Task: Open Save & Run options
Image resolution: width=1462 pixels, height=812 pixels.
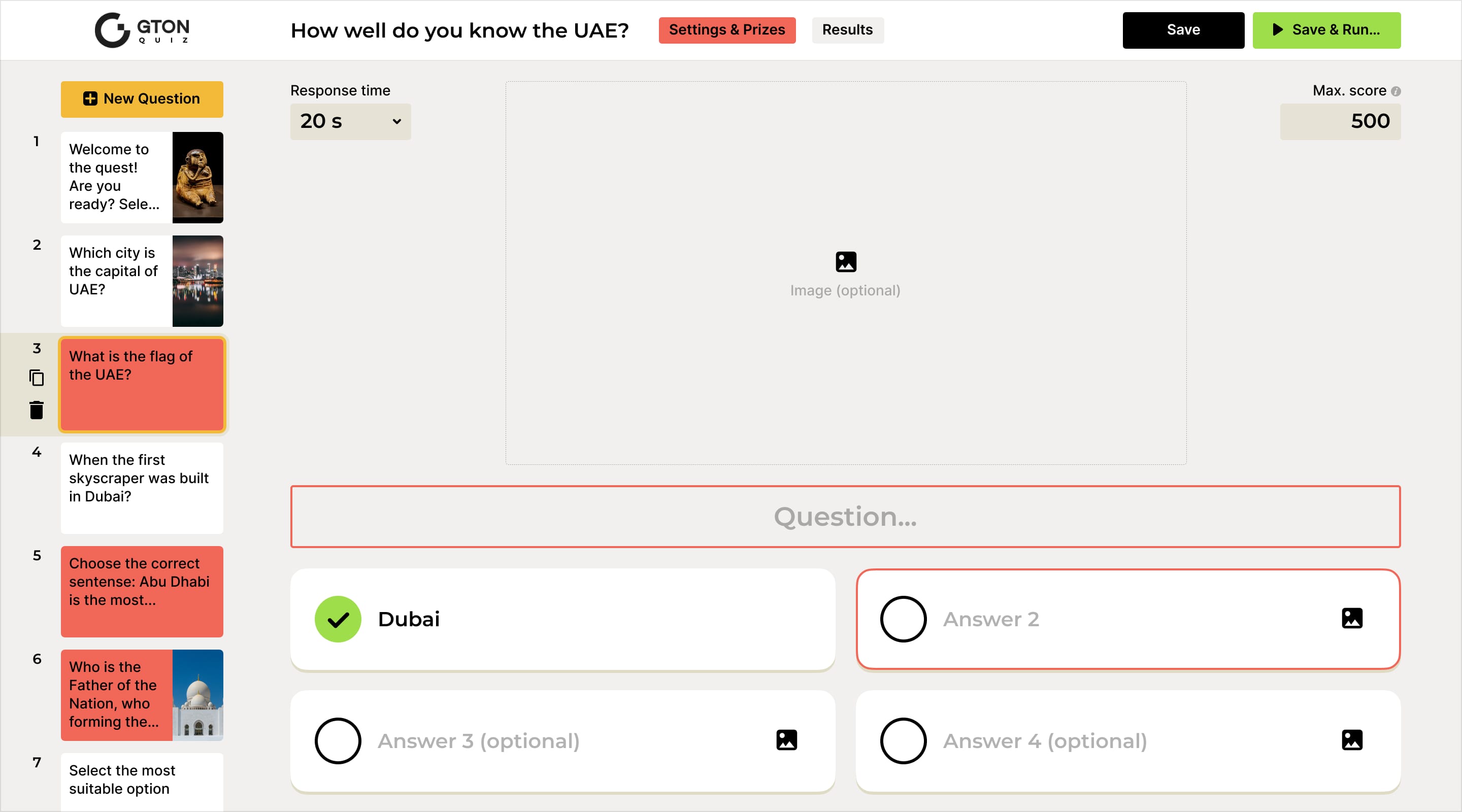Action: pyautogui.click(x=1326, y=30)
